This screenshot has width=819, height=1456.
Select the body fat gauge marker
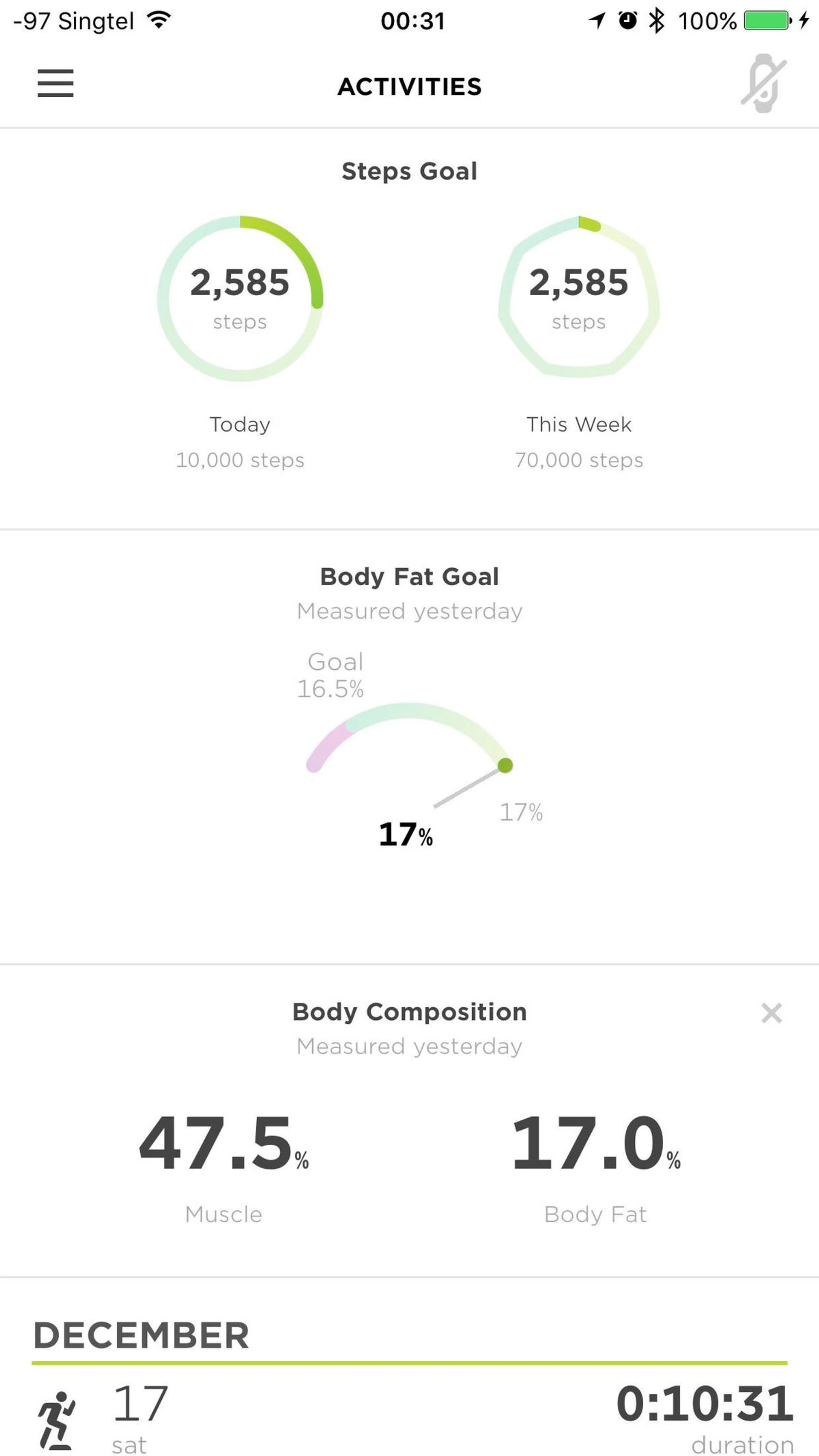505,765
